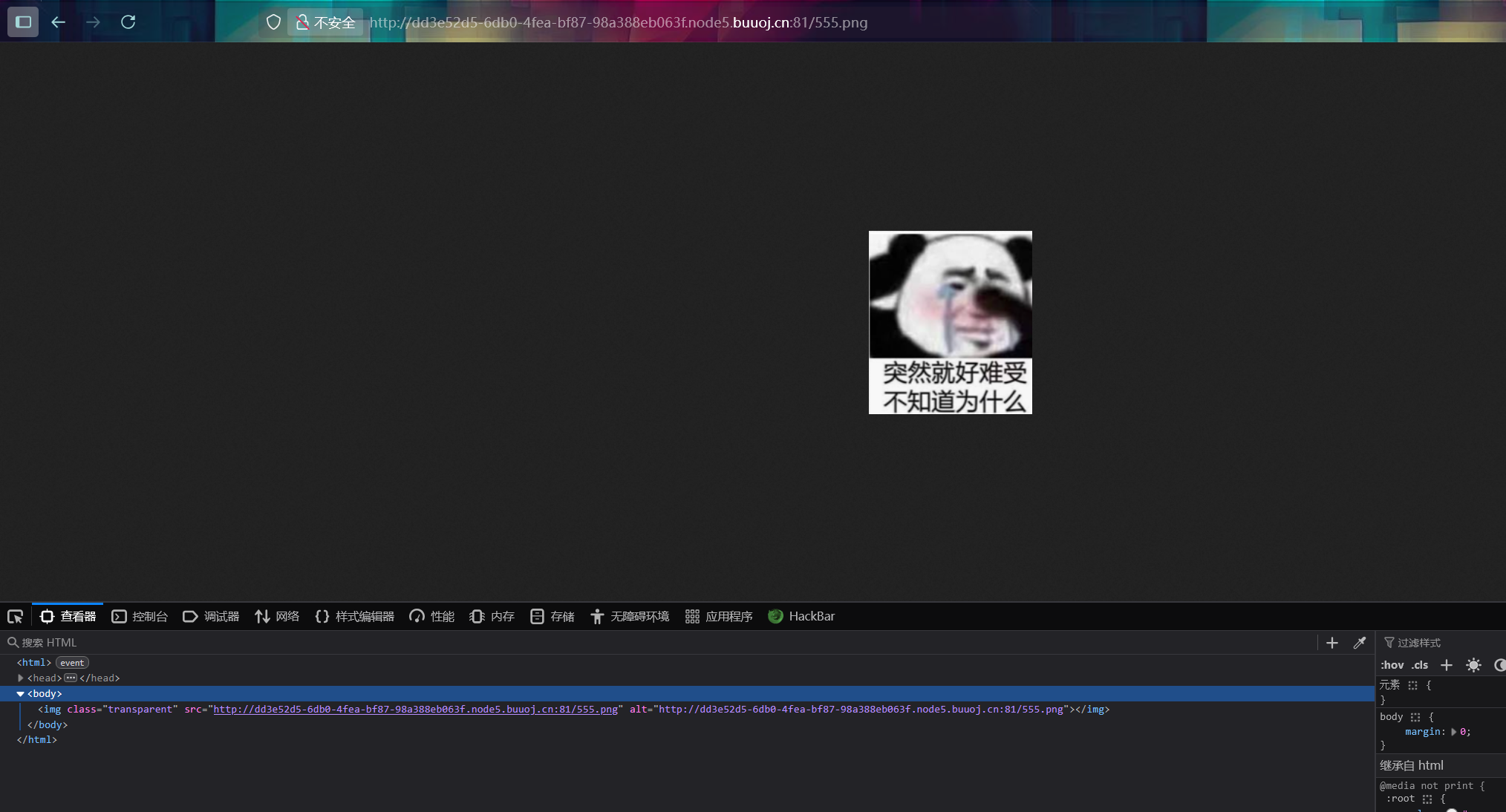Select the closing </html> tag
Screen dimensions: 1506x812
point(37,740)
